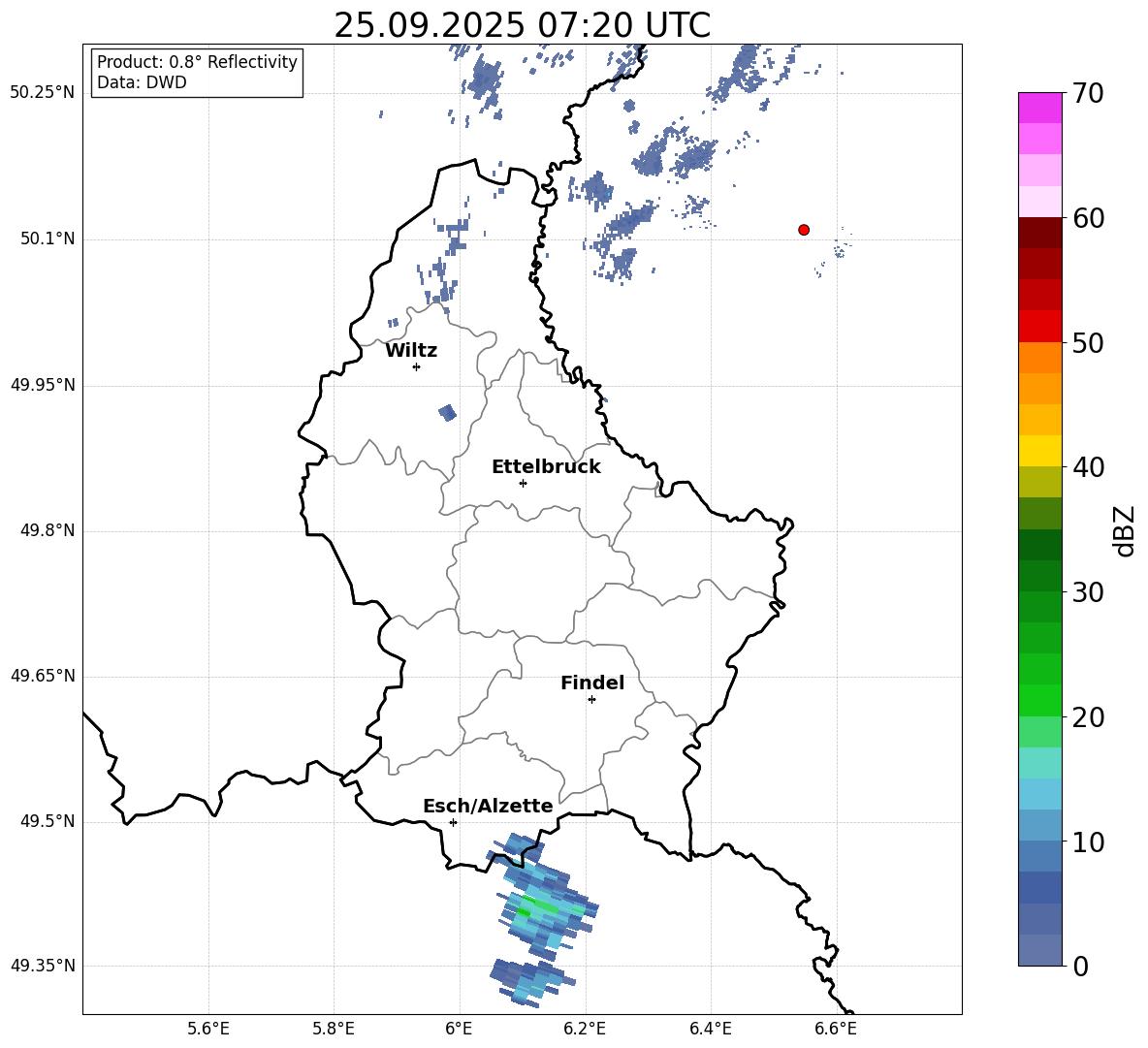Click the slate blue colorbar segment above 0
The height and width of the screenshot is (1048, 1148).
(x=1040, y=950)
